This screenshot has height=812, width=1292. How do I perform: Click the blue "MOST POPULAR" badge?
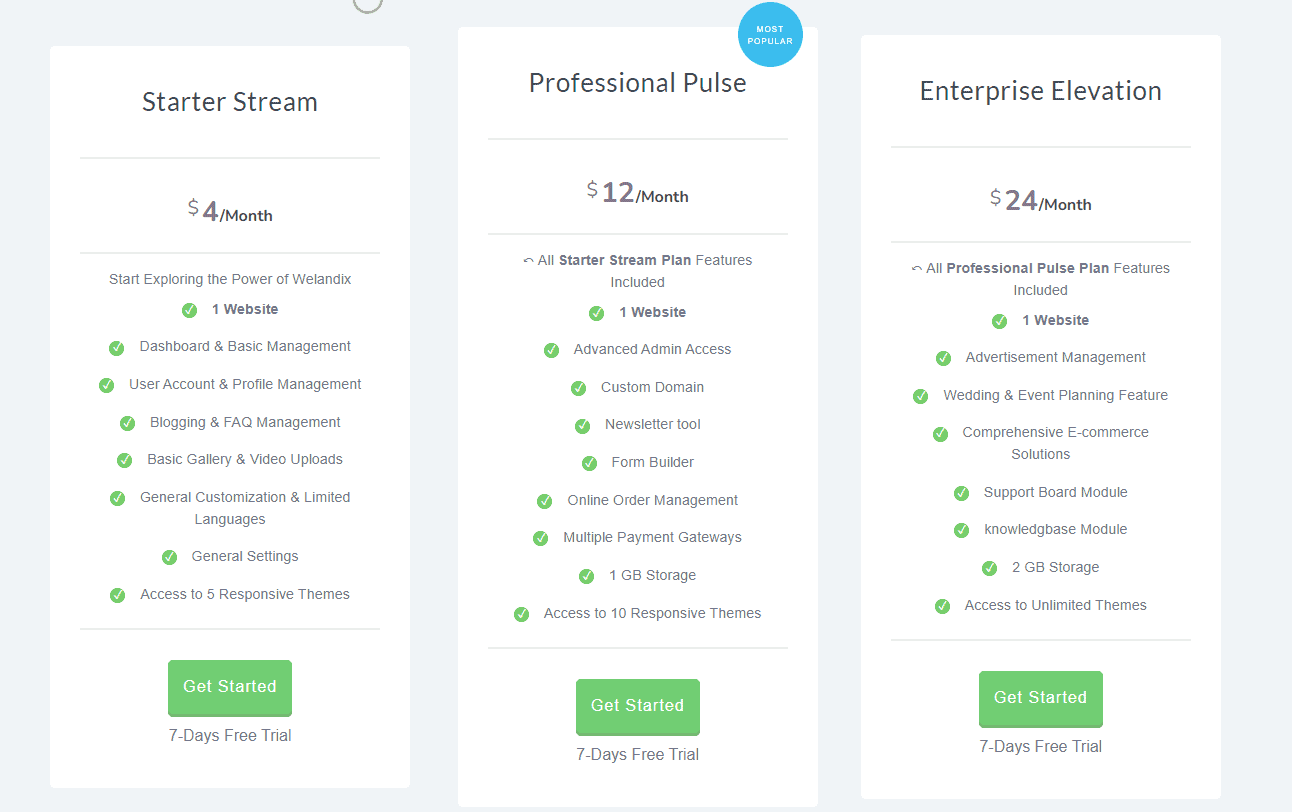(770, 34)
